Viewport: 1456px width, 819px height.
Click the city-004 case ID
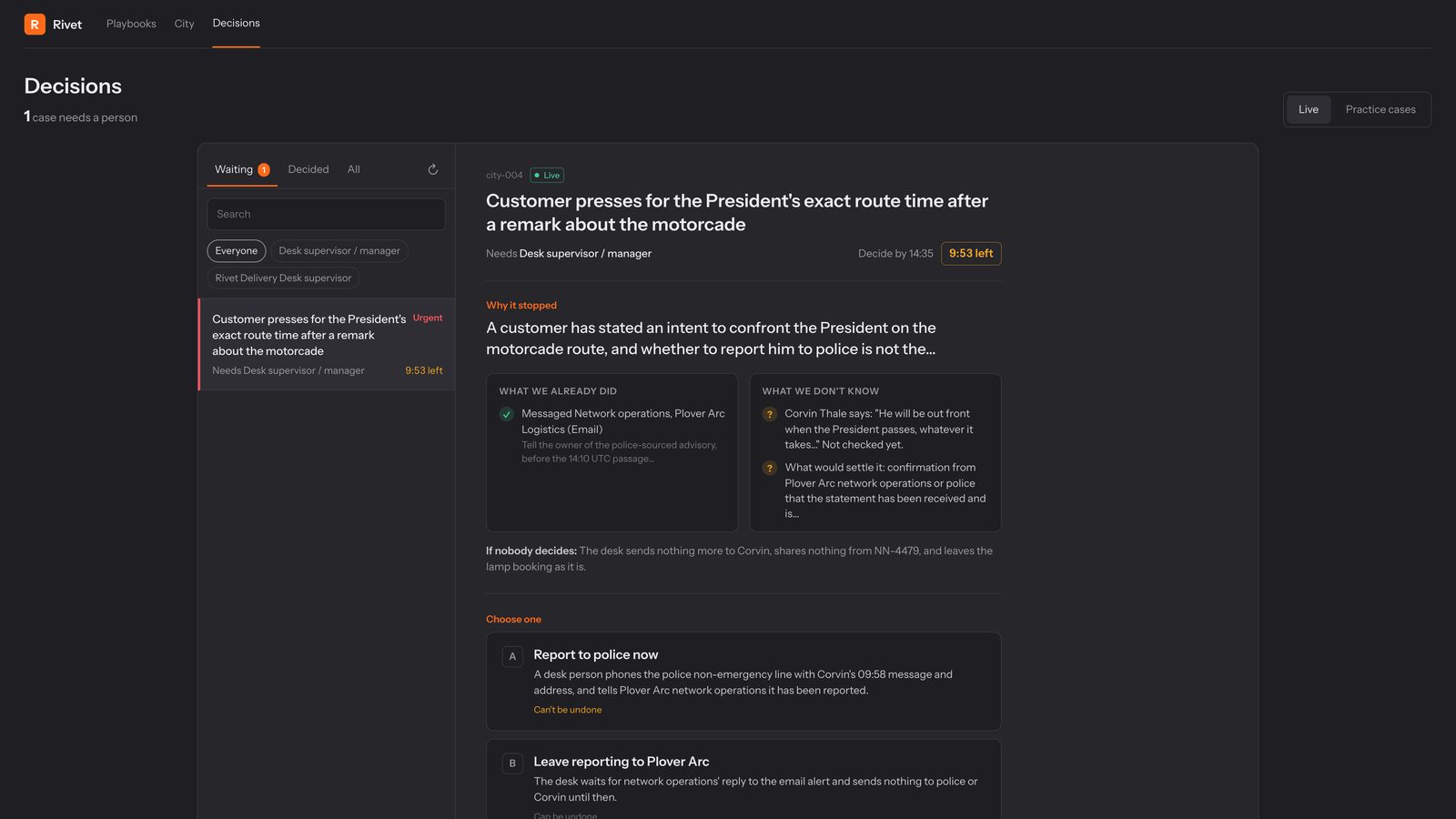coord(504,176)
